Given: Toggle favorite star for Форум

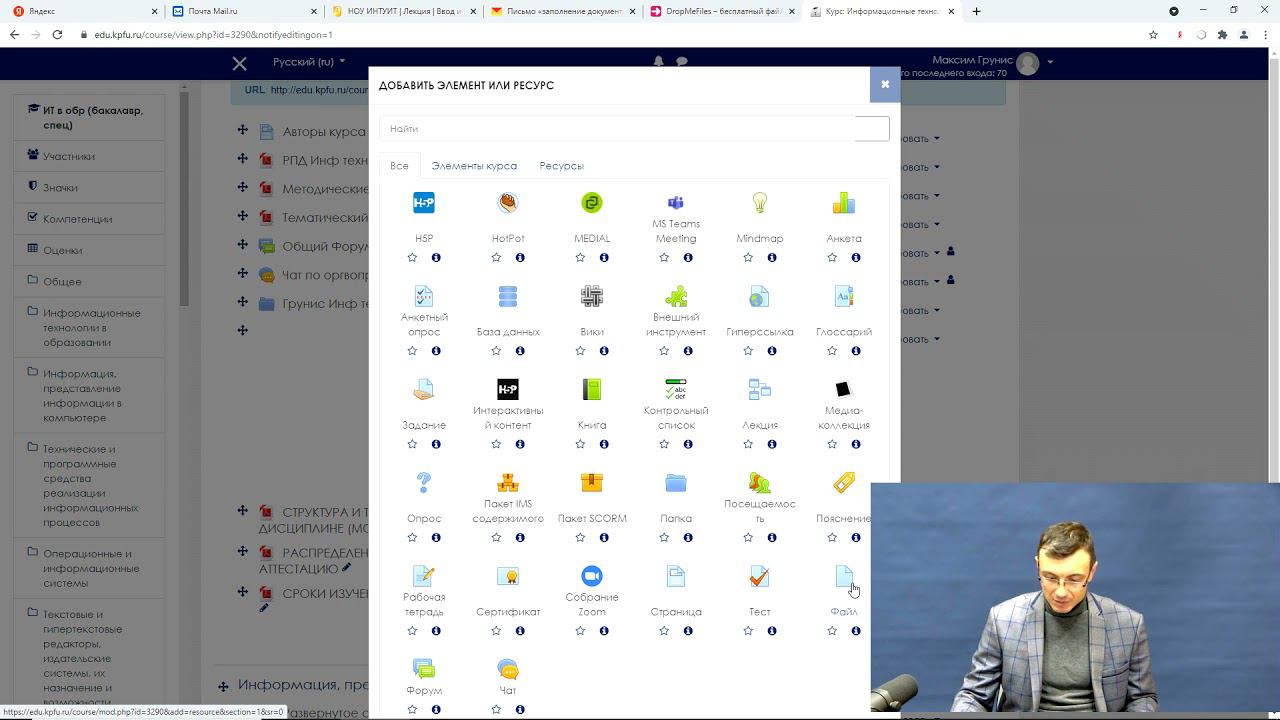Looking at the screenshot, I should pyautogui.click(x=412, y=710).
